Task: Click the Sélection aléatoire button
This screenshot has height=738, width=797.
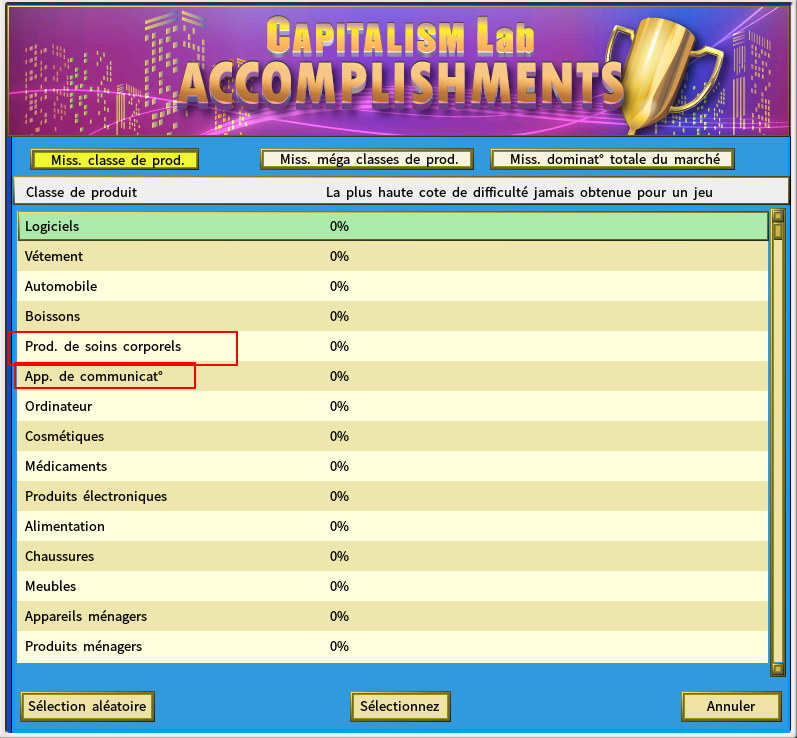Action: (x=87, y=706)
